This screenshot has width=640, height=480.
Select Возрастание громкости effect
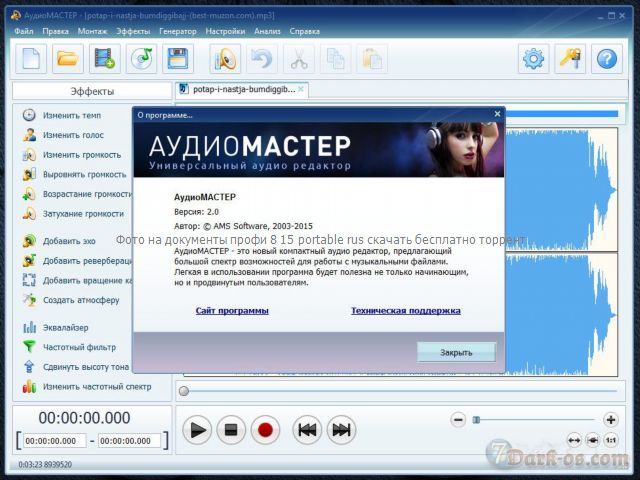click(x=77, y=194)
